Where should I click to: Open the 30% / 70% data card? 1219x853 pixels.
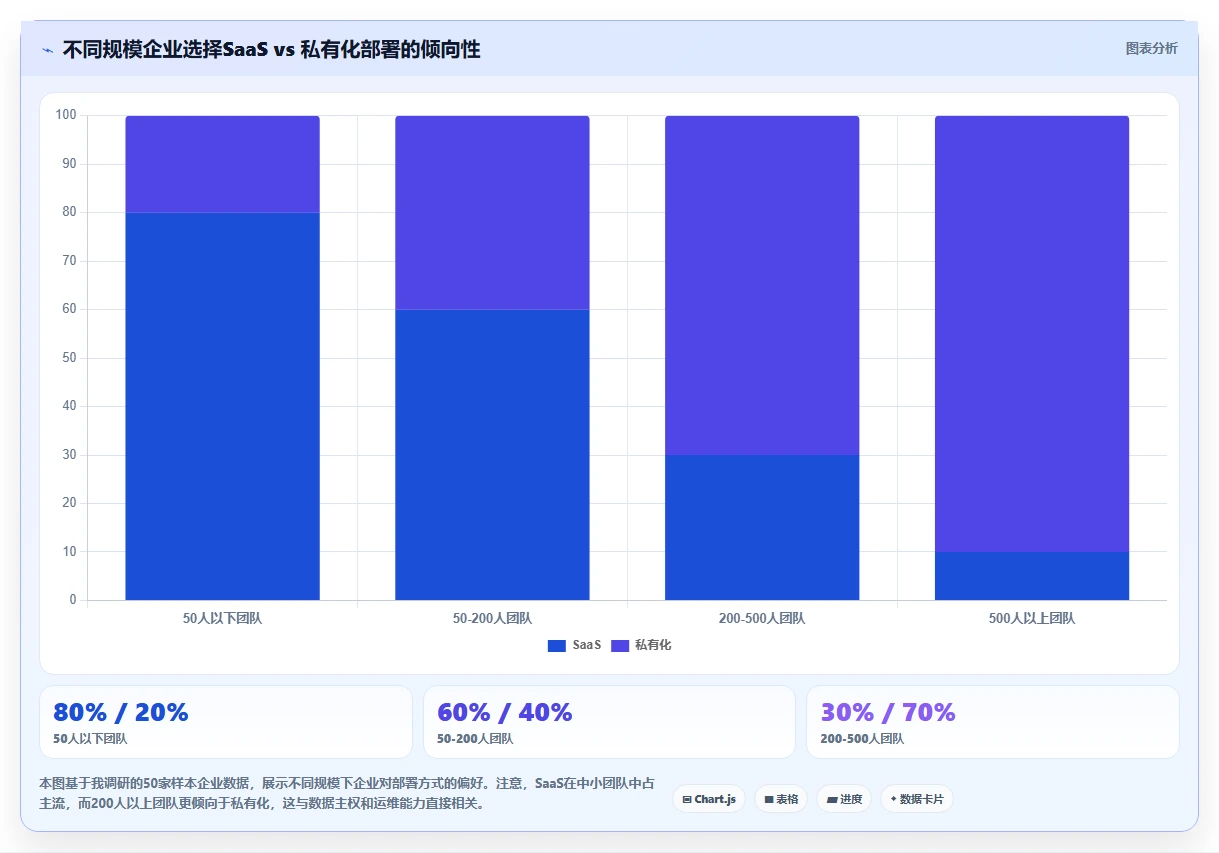click(x=993, y=722)
